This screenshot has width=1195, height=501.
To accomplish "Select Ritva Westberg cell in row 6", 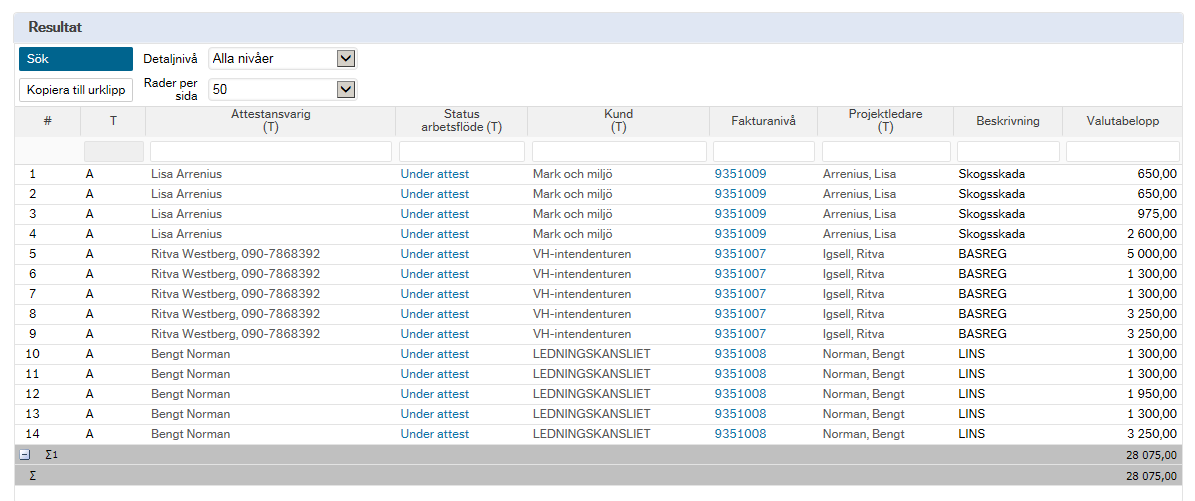I will 235,274.
